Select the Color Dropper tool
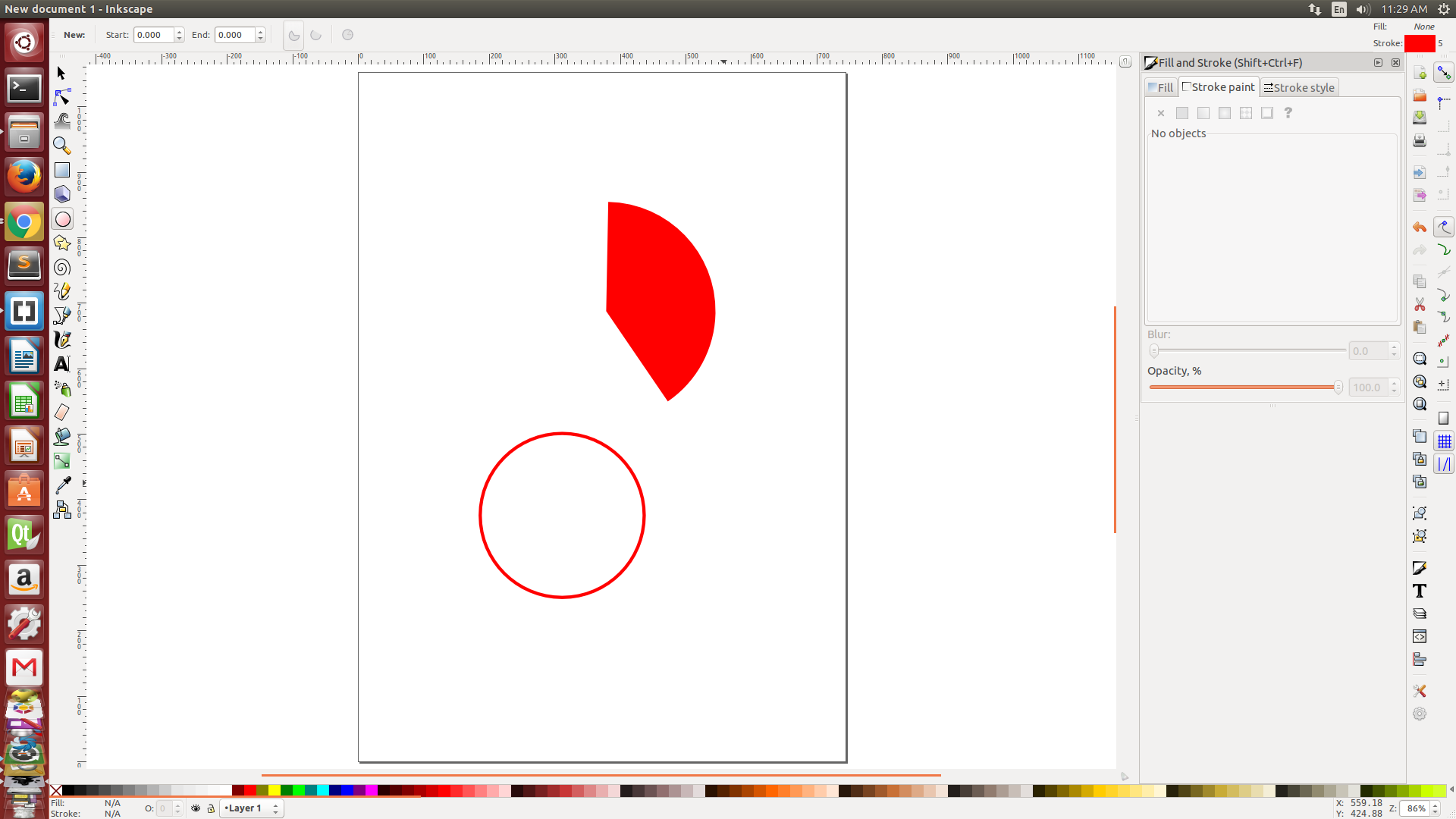This screenshot has height=819, width=1456. tap(62, 485)
